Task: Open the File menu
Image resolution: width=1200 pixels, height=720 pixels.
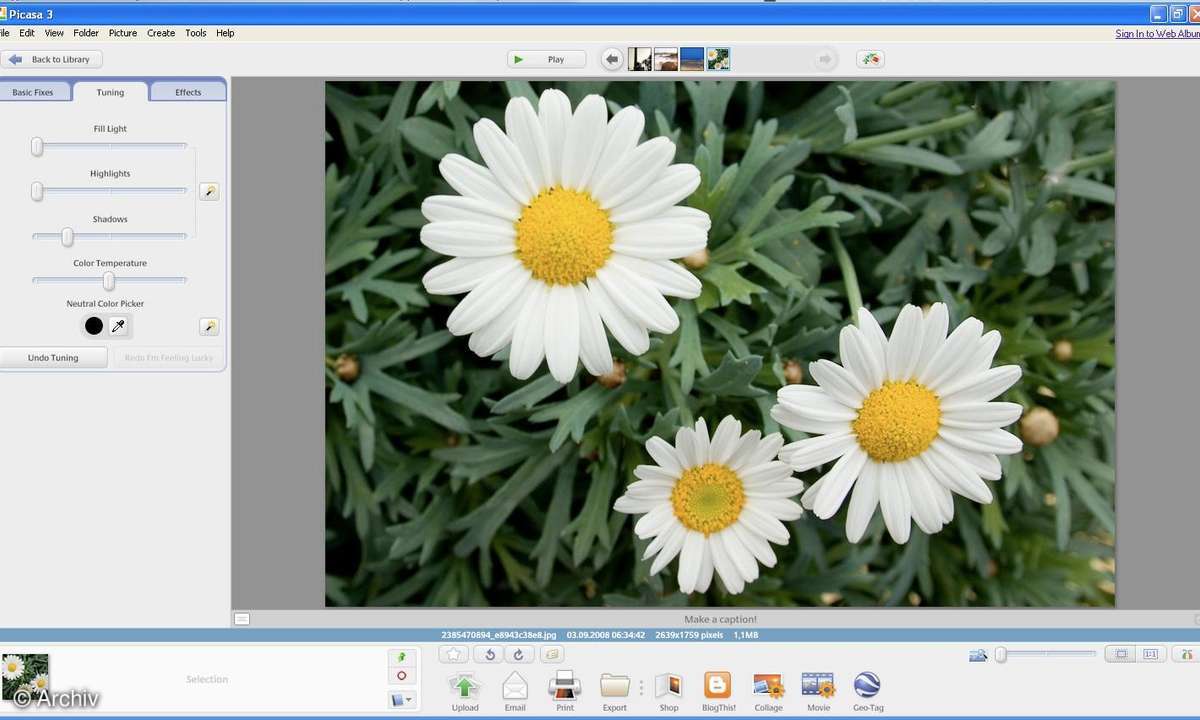Action: coord(5,33)
